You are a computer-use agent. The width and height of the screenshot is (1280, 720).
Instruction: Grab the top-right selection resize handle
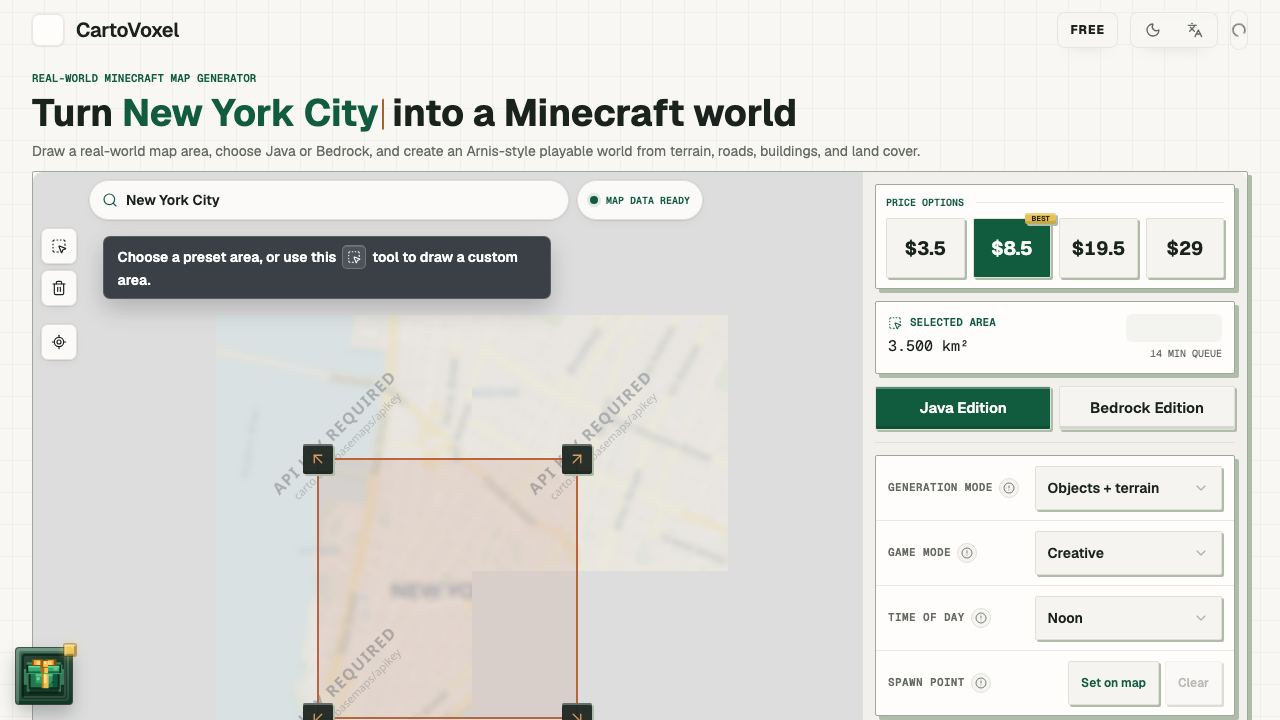point(577,459)
